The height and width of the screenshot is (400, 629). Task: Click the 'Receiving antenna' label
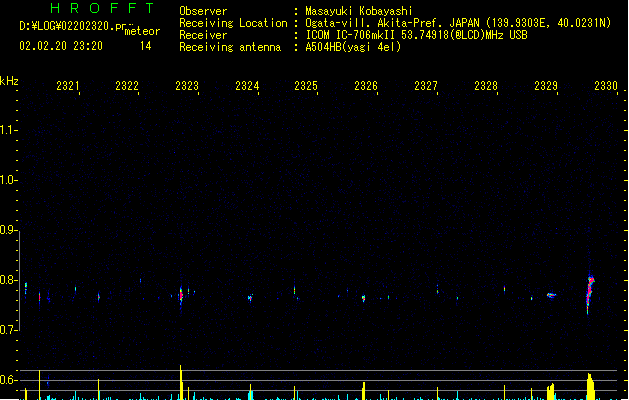[230, 47]
